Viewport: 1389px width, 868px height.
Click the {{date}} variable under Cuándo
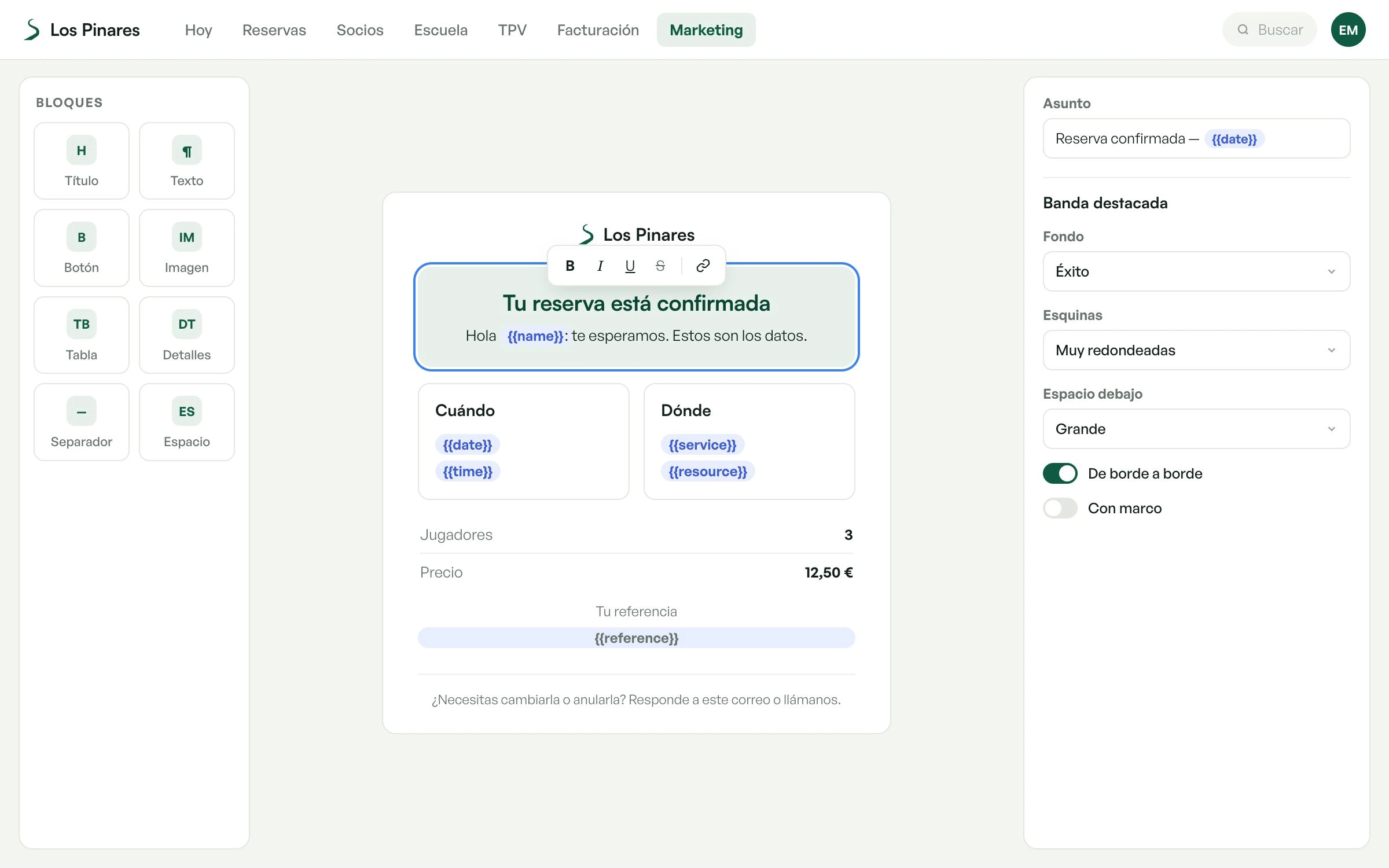468,445
